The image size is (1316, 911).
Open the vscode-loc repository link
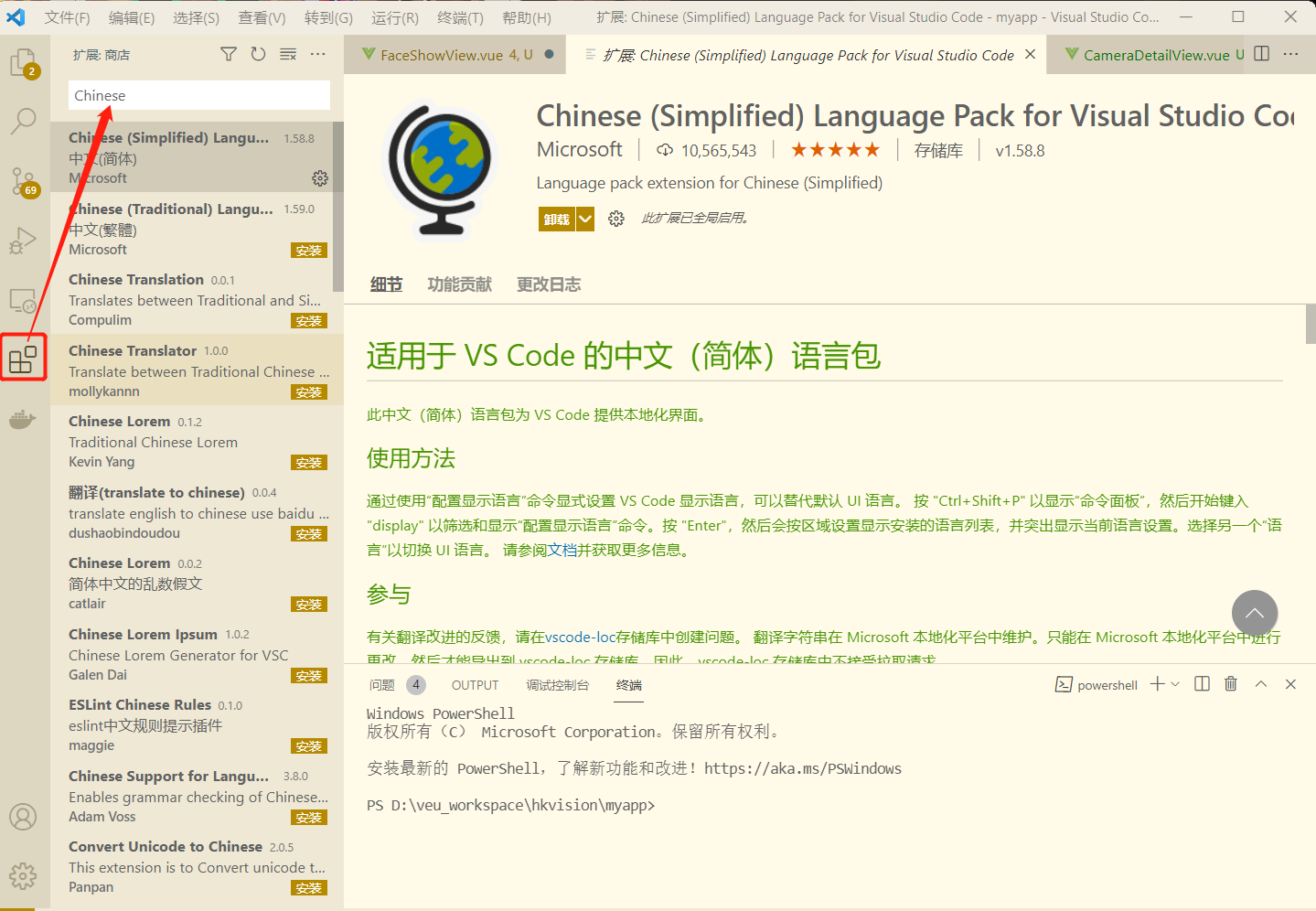click(x=580, y=637)
